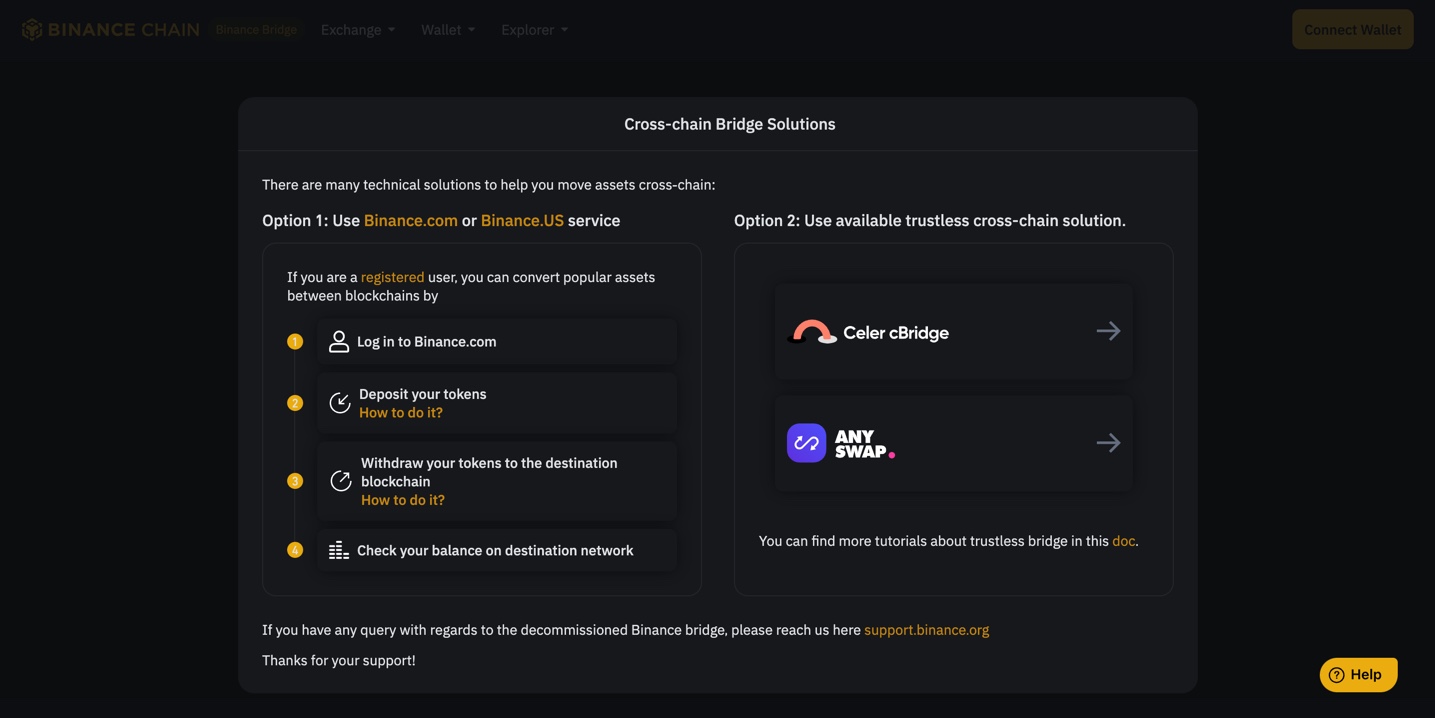Open the Binance.US link

tap(522, 221)
